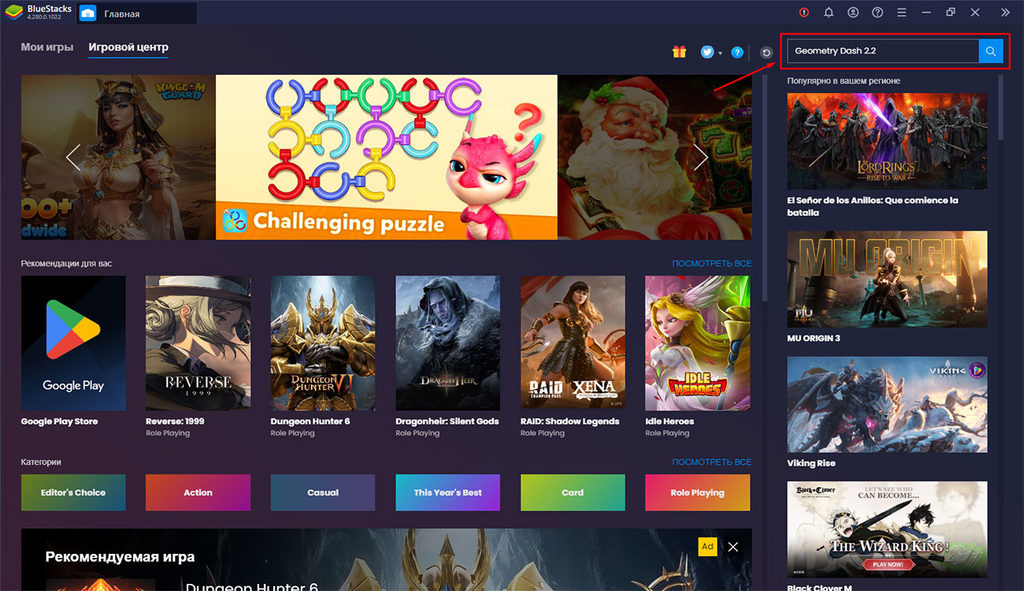Click the Viking Rise title text
Viewport: 1024px width, 591px height.
pos(811,463)
